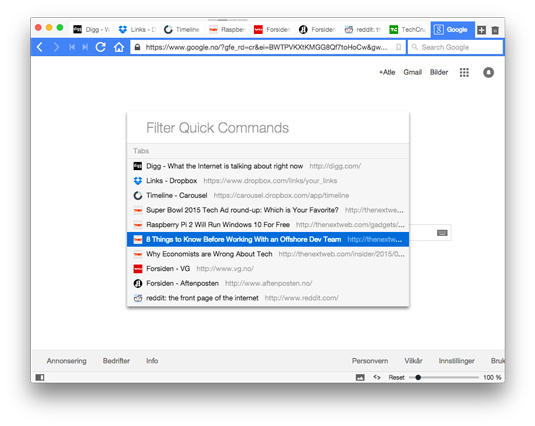The image size is (535, 426).
Task: Open the Gmail link
Action: pos(413,72)
